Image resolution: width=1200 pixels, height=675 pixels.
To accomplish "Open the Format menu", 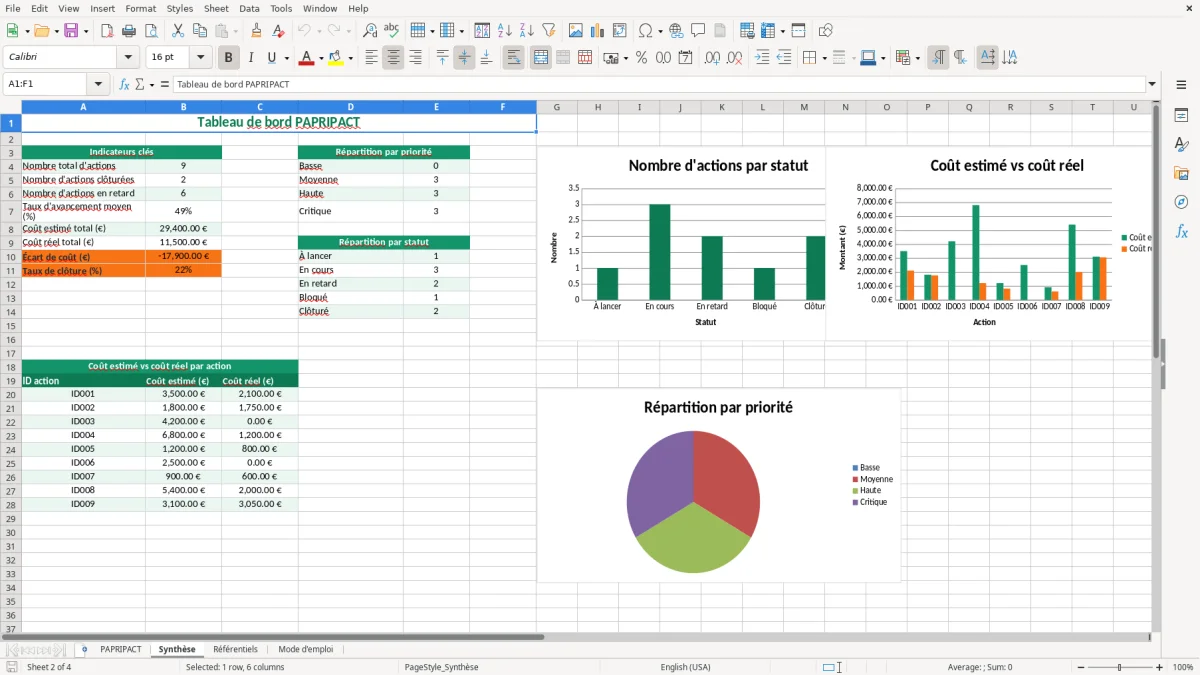I will 140,8.
